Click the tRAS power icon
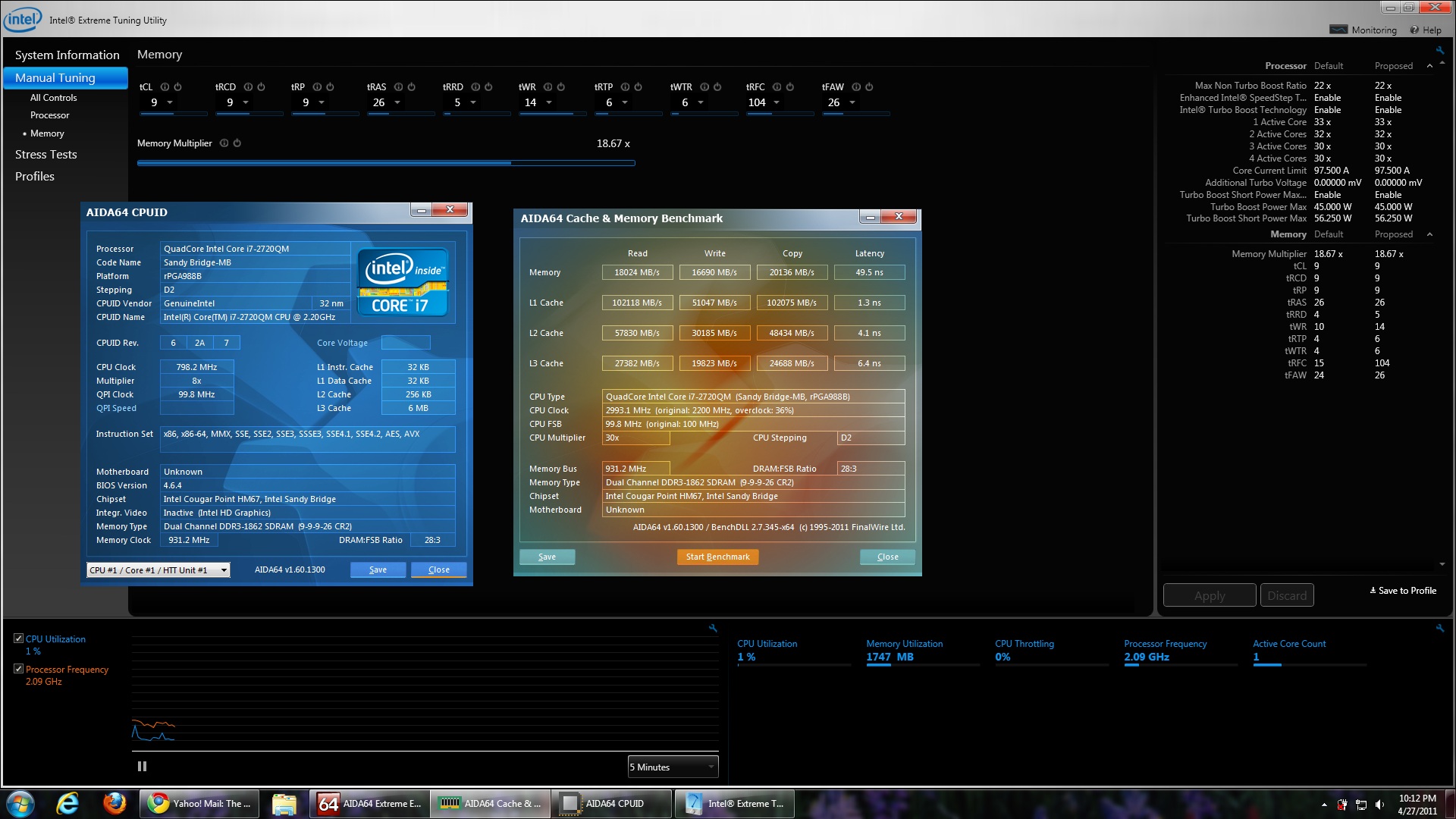Screen dimensions: 1456x819 411,87
